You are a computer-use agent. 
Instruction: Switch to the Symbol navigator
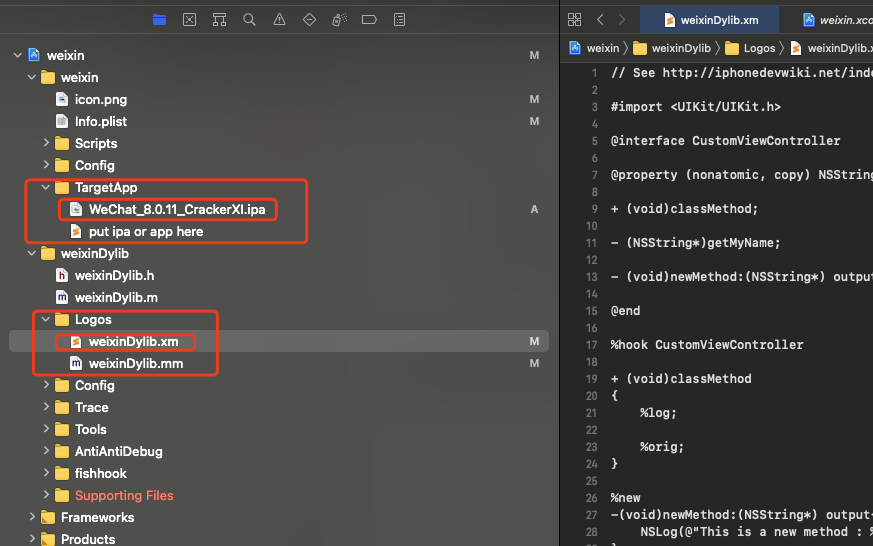click(219, 19)
